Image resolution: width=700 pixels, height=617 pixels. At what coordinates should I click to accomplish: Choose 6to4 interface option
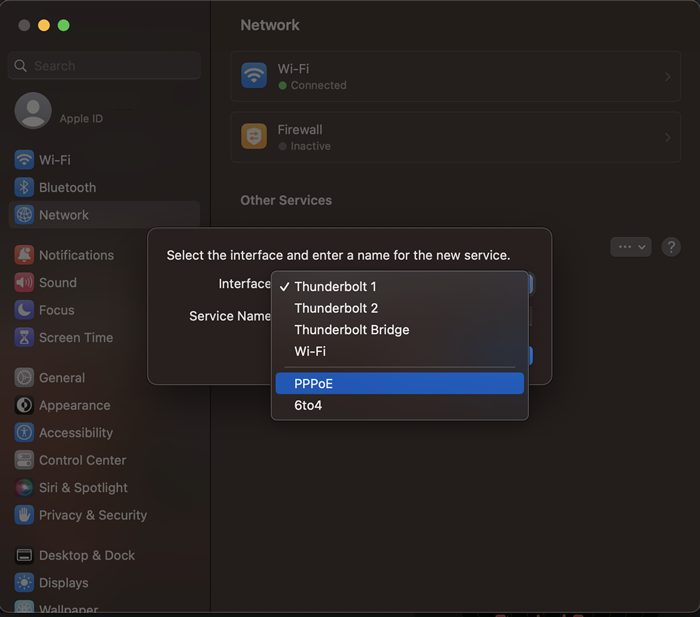tap(400, 405)
